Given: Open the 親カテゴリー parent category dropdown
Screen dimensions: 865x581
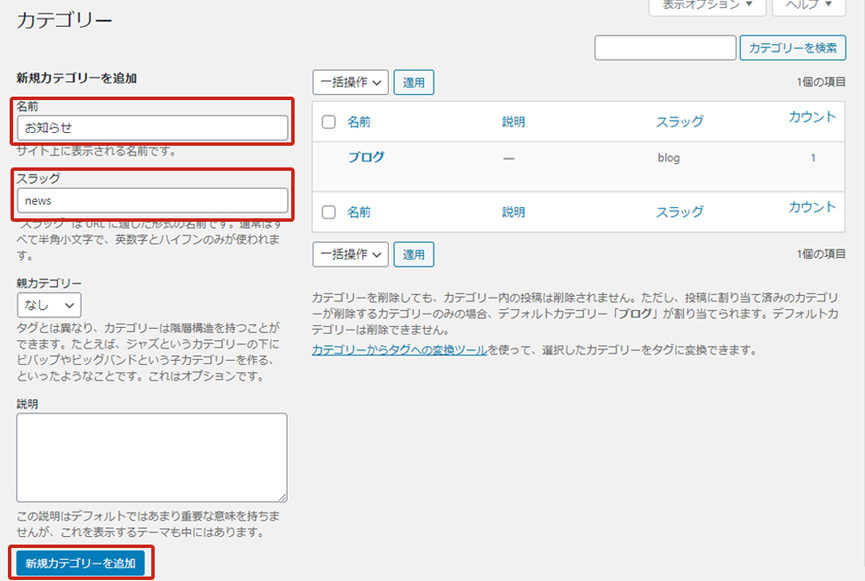Looking at the screenshot, I should coord(49,304).
